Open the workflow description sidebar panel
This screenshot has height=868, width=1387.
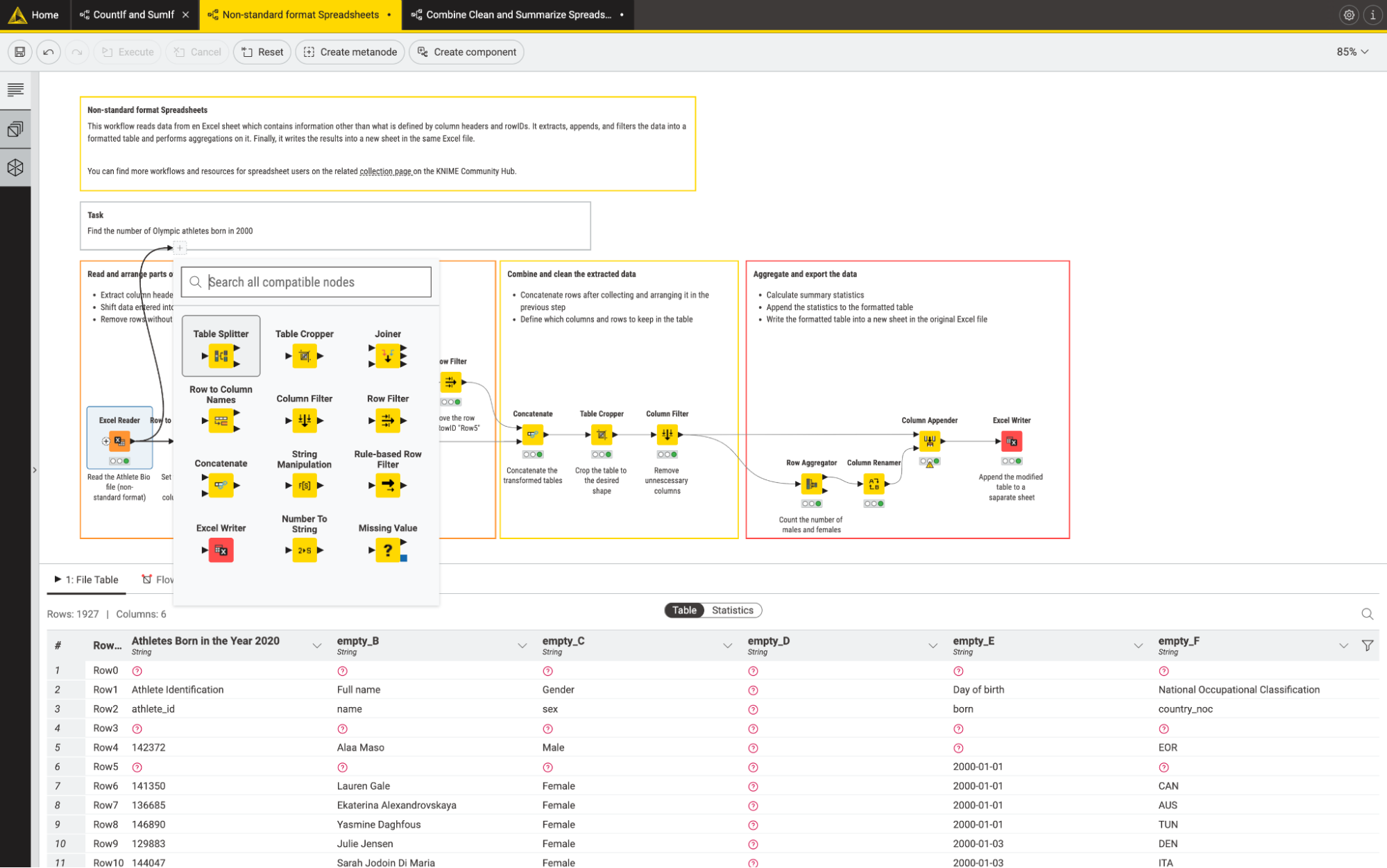15,90
